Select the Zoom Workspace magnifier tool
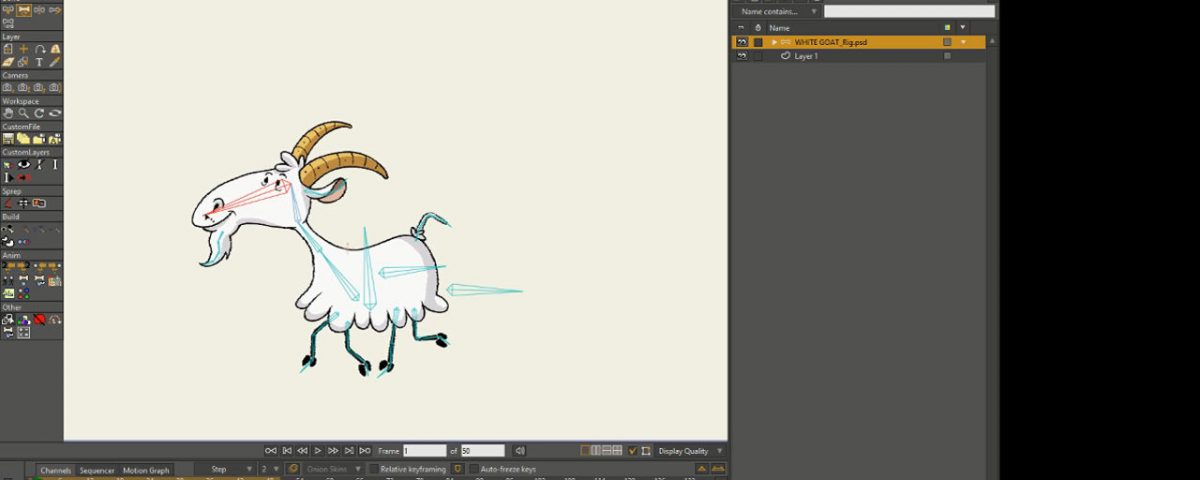This screenshot has height=480, width=1200. point(23,113)
